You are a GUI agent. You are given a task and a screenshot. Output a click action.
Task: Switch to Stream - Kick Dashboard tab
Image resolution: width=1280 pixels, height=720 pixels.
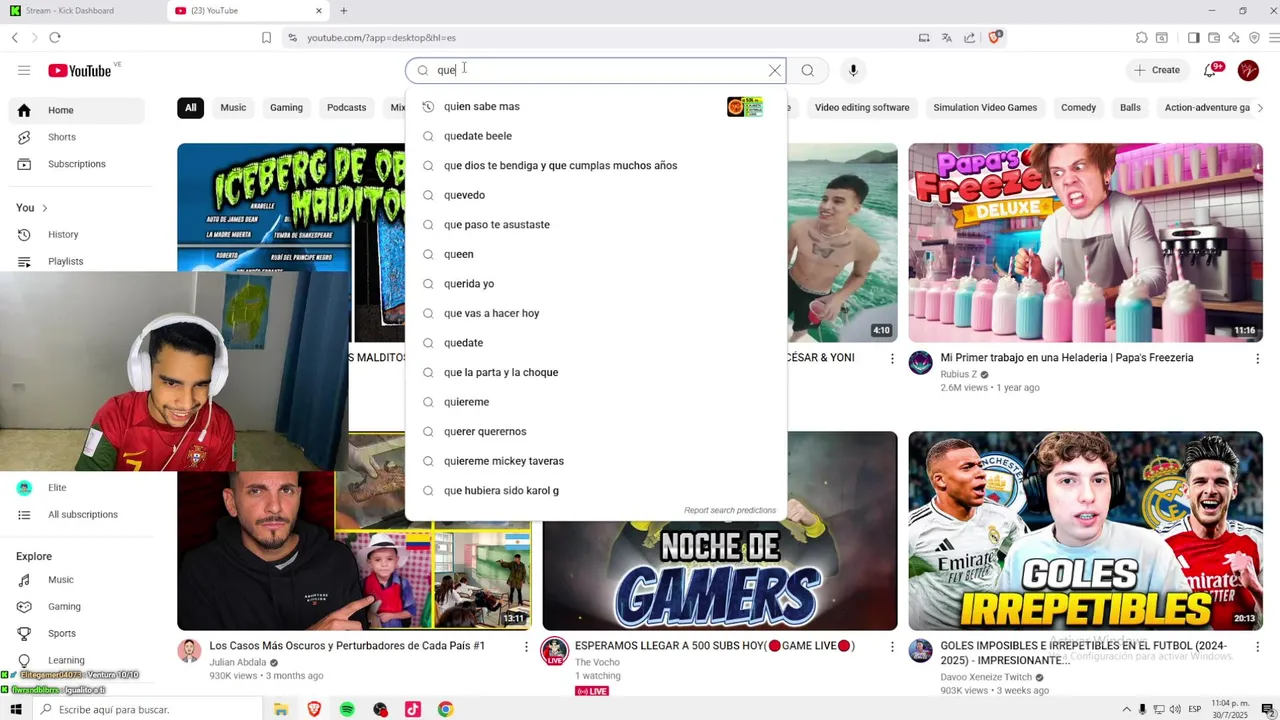click(x=83, y=11)
